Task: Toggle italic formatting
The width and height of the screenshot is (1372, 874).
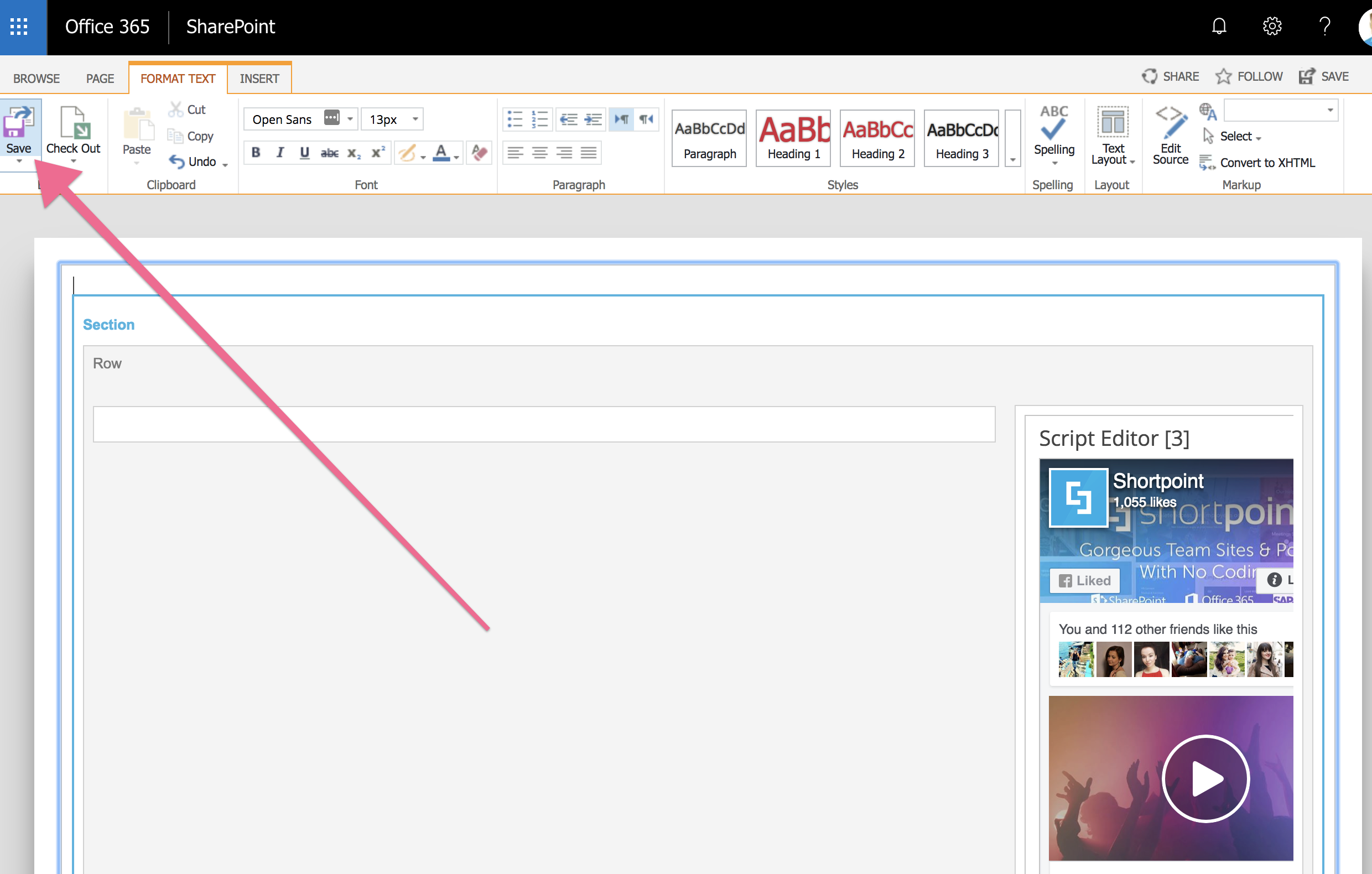Action: (280, 152)
